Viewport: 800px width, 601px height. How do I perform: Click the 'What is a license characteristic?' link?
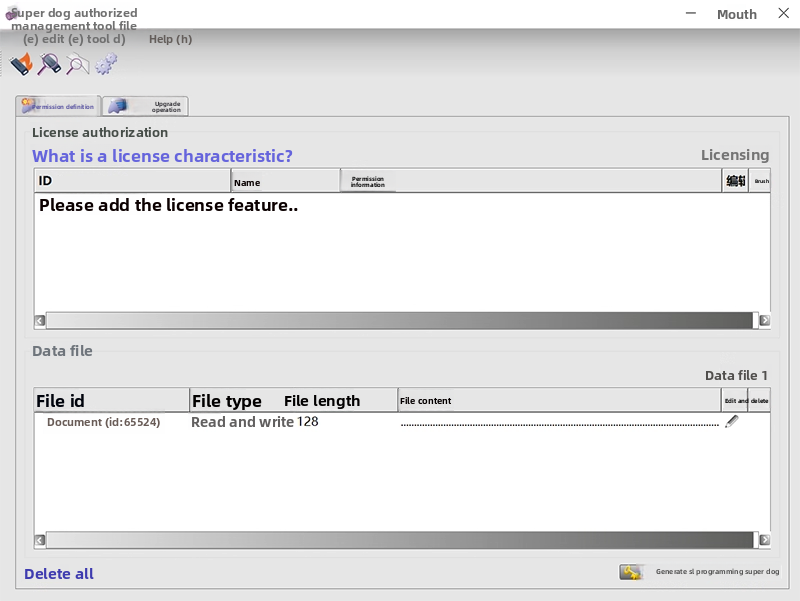click(x=162, y=156)
